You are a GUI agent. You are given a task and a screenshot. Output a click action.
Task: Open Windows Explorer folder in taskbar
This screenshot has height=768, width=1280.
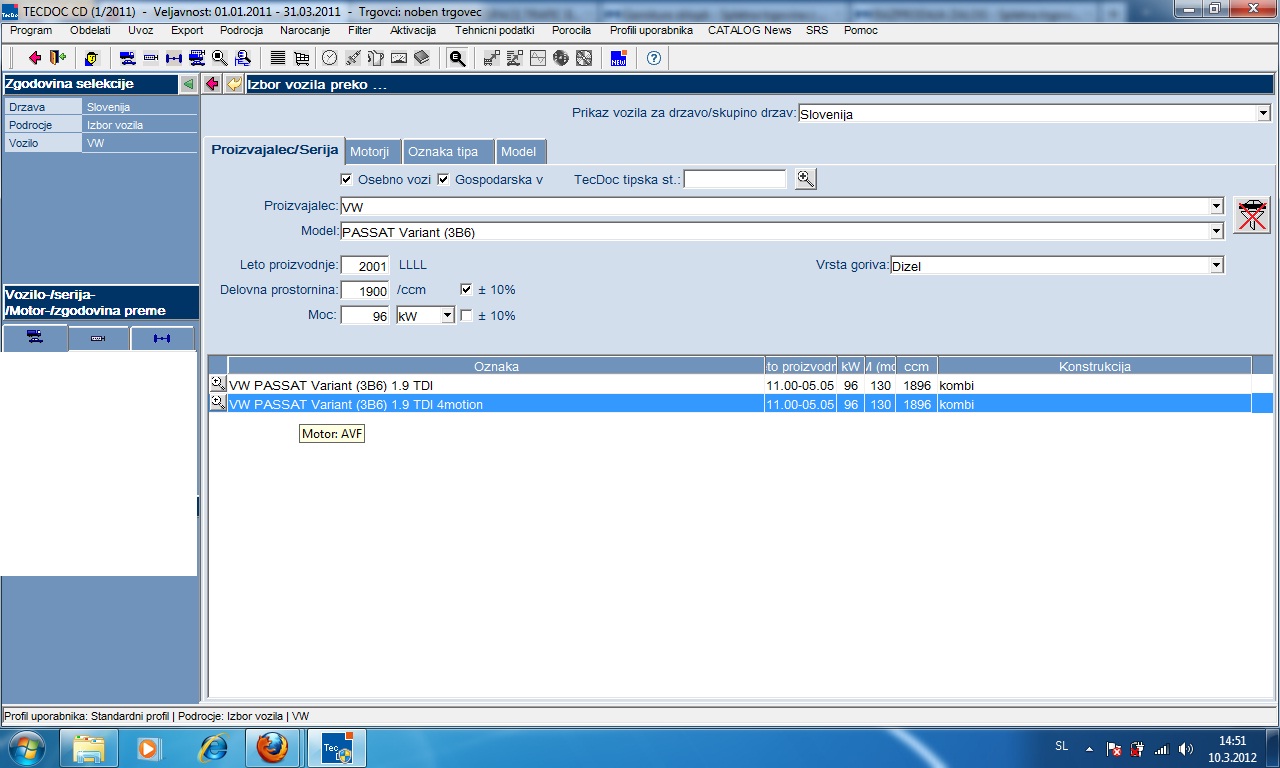(90, 747)
